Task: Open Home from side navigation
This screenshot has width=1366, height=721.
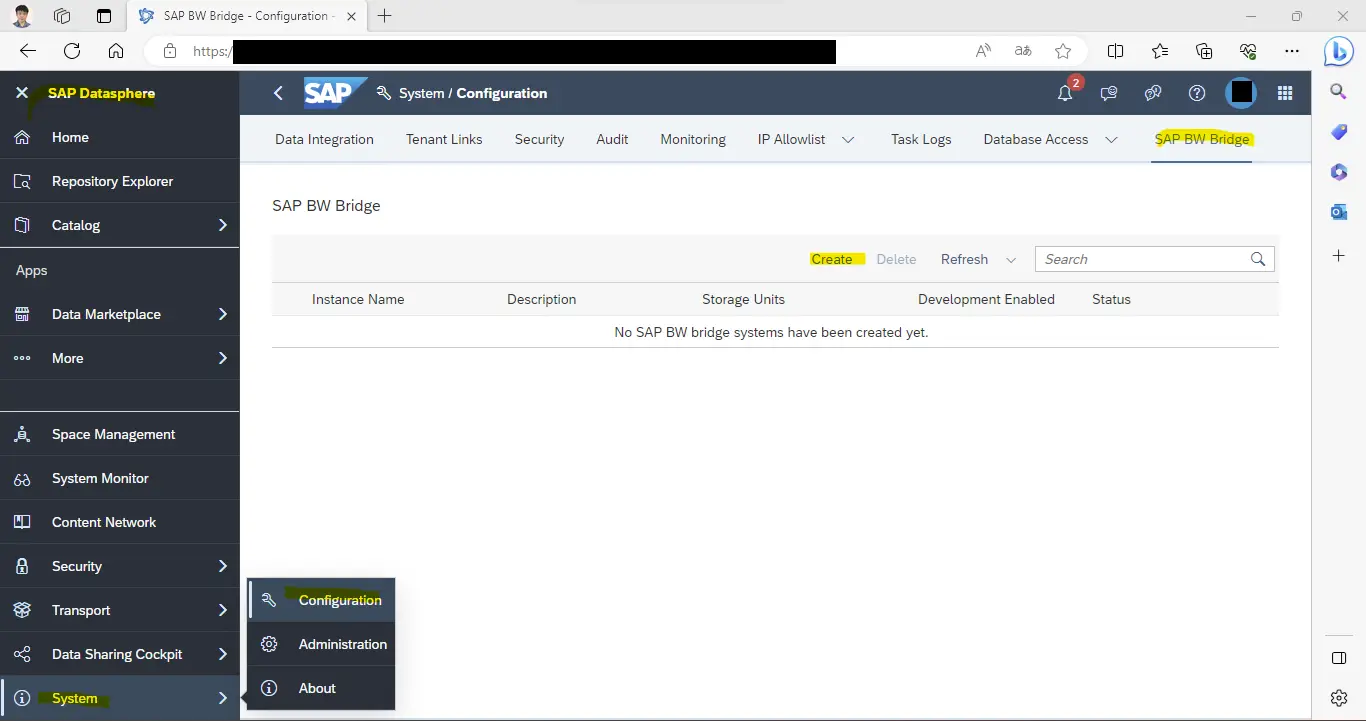Action: click(70, 137)
